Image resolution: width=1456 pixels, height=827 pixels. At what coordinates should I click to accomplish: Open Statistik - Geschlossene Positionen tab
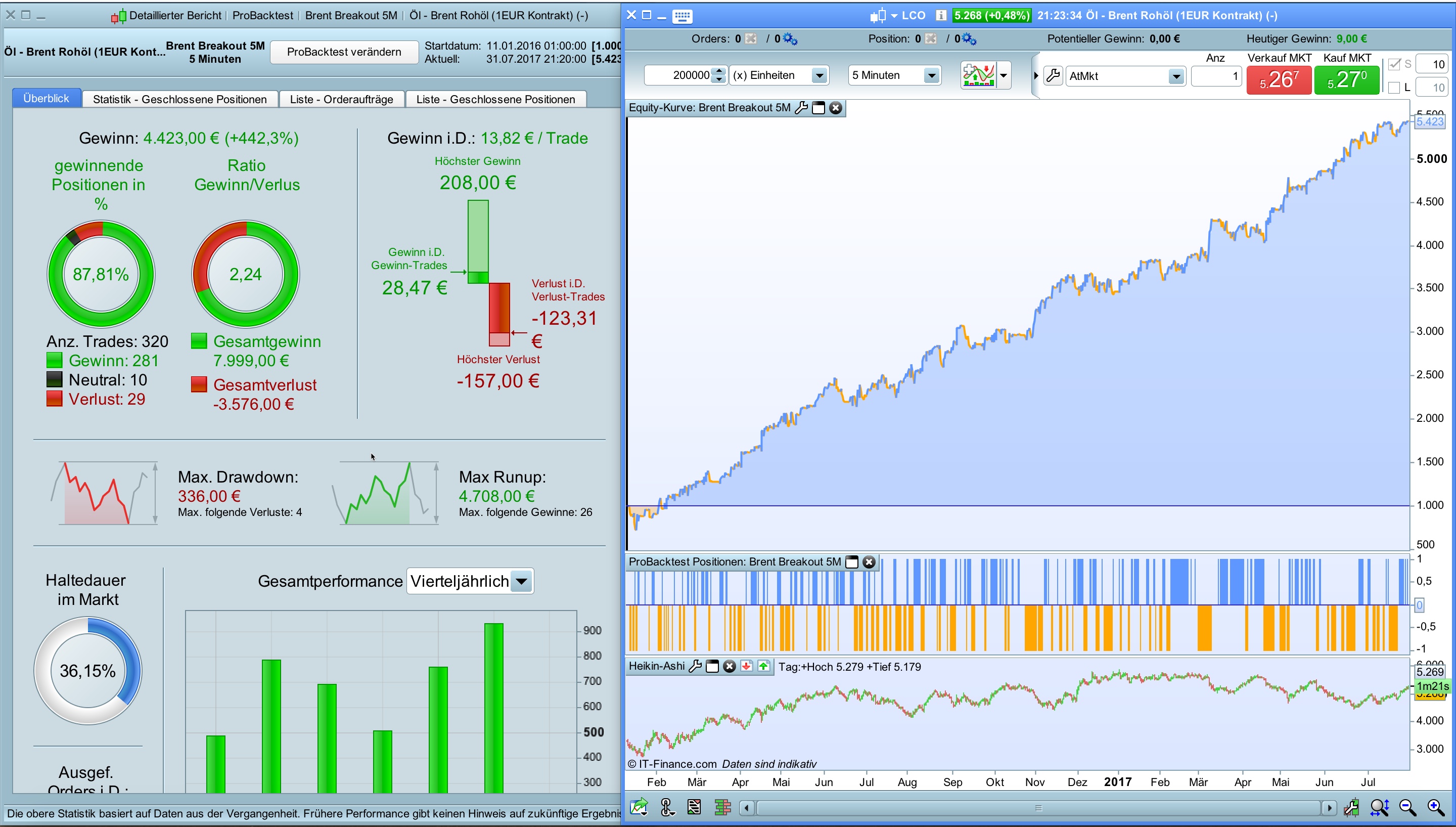179,100
